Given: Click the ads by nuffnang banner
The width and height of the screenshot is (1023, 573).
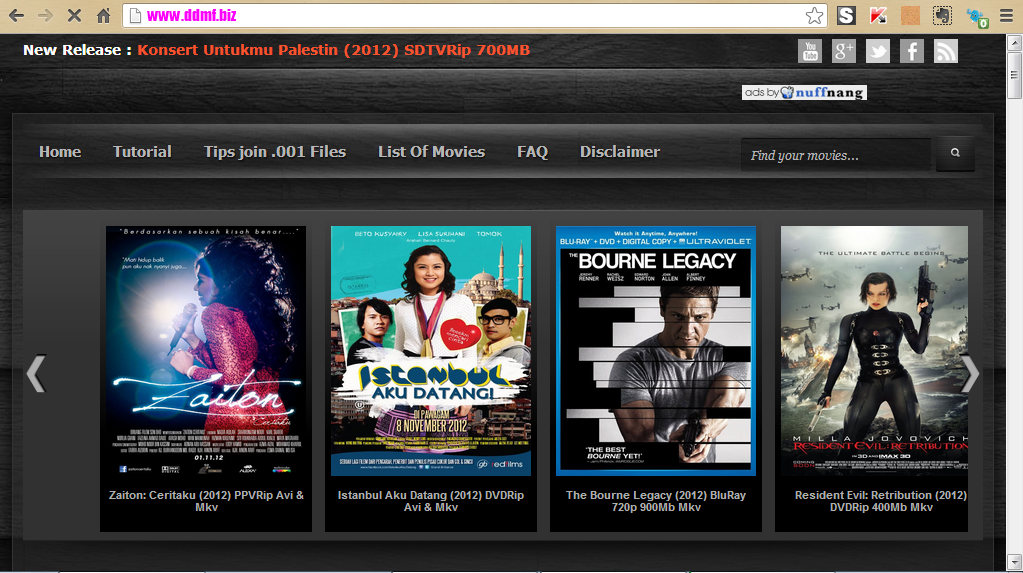Looking at the screenshot, I should [804, 93].
